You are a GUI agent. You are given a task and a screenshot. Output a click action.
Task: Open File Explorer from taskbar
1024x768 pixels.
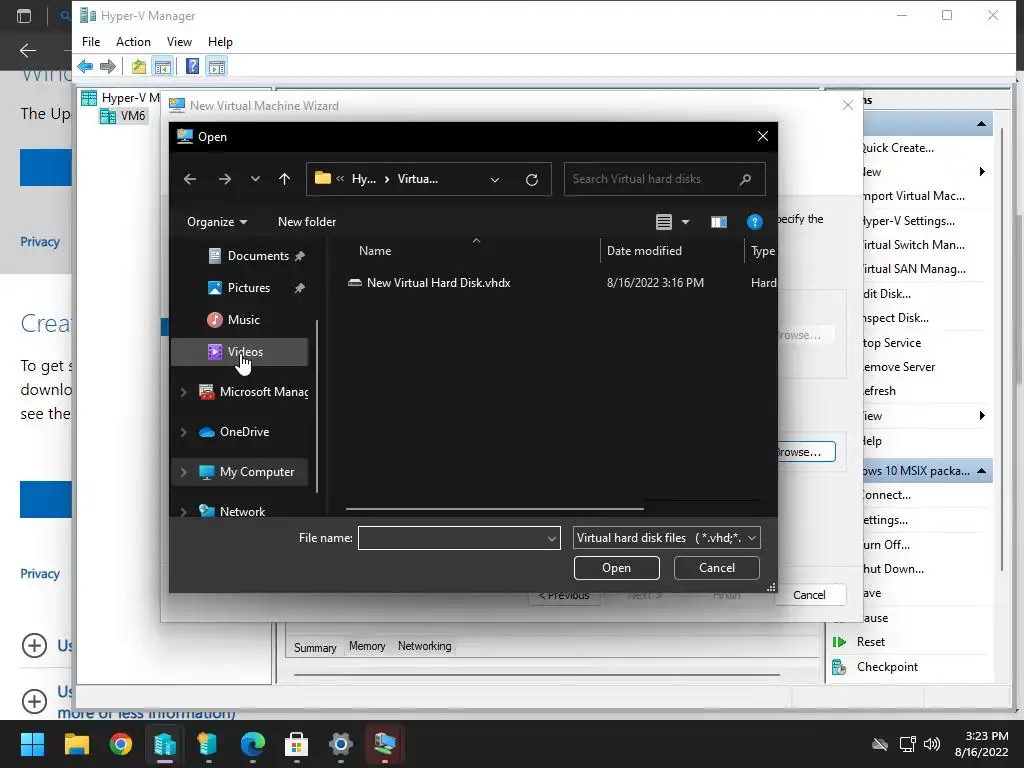click(x=76, y=744)
